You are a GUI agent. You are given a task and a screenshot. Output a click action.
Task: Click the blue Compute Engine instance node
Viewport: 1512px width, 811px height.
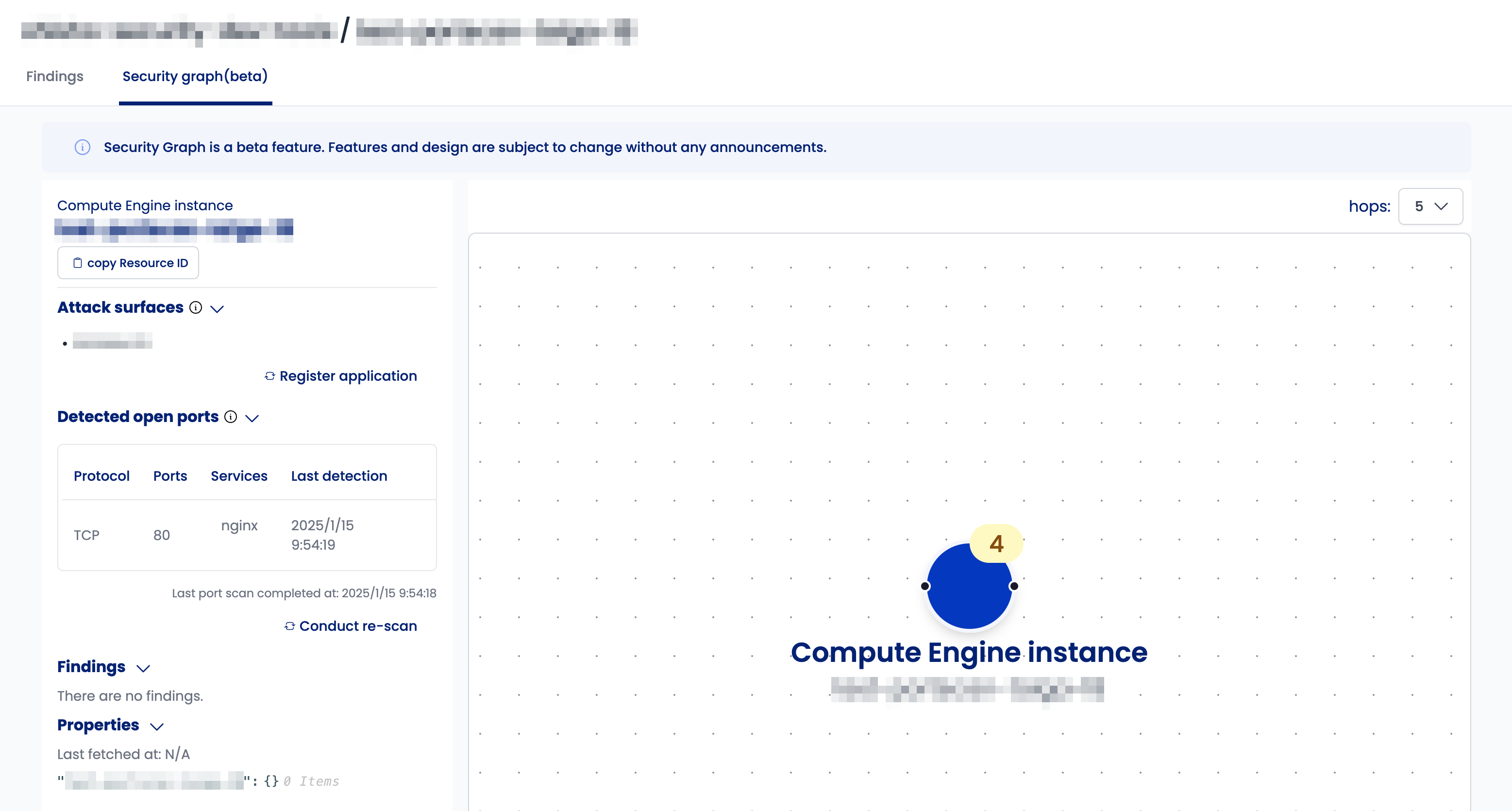pyautogui.click(x=969, y=586)
